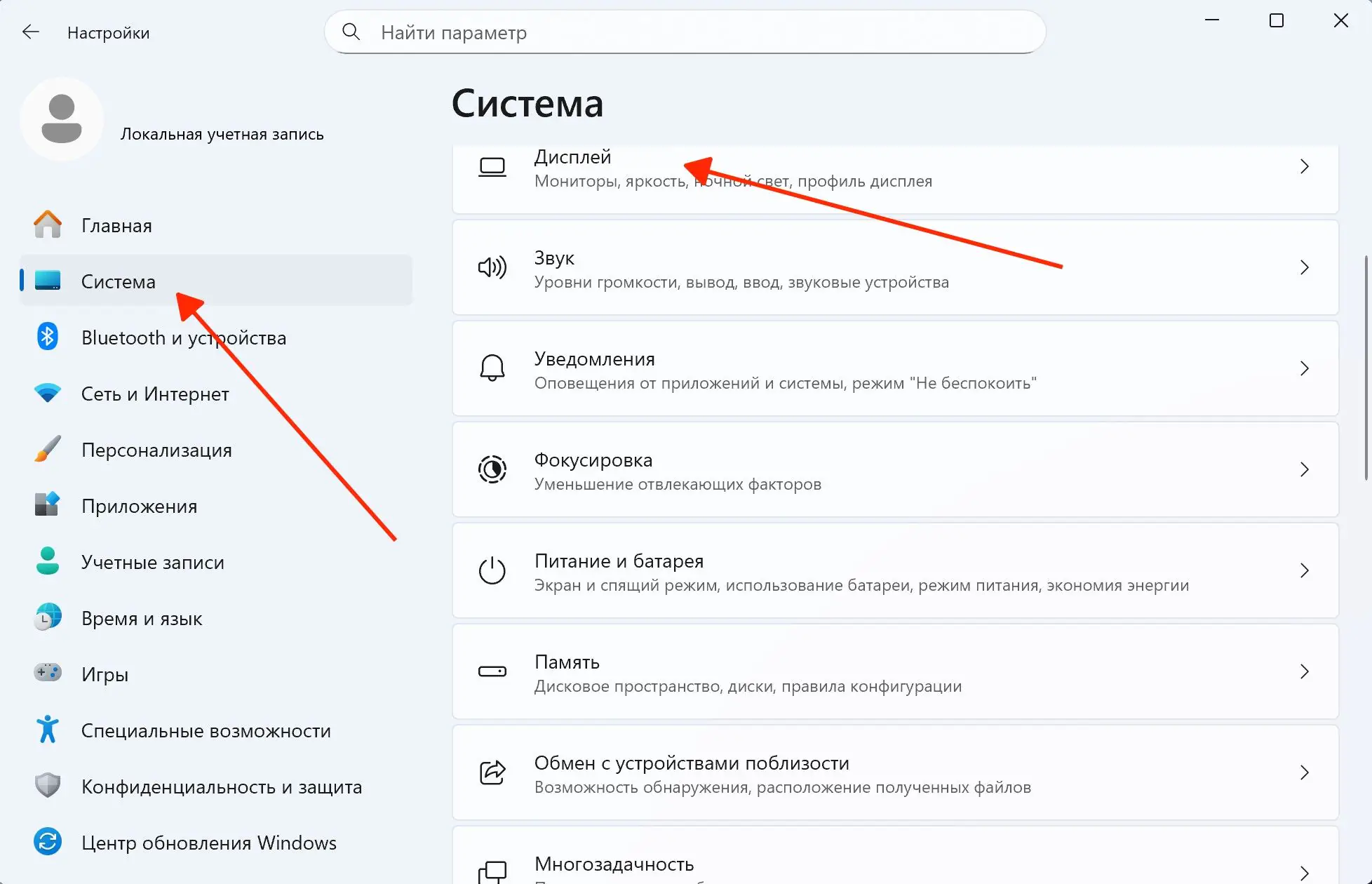Open the Фокусировка settings title
The height and width of the screenshot is (884, 1372).
[593, 460]
